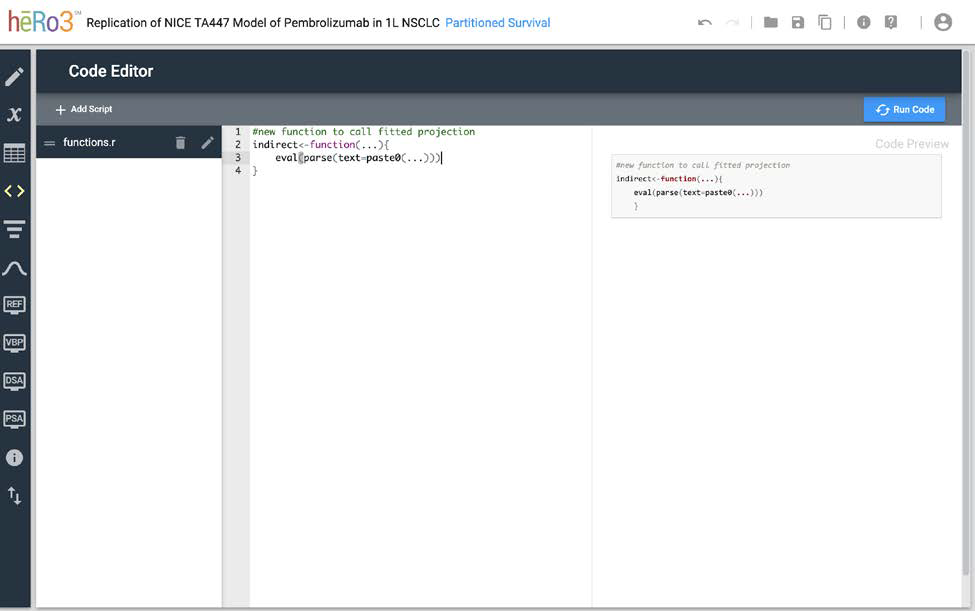Open the help icon in the top bar
Screen dimensions: 975x611
point(890,20)
